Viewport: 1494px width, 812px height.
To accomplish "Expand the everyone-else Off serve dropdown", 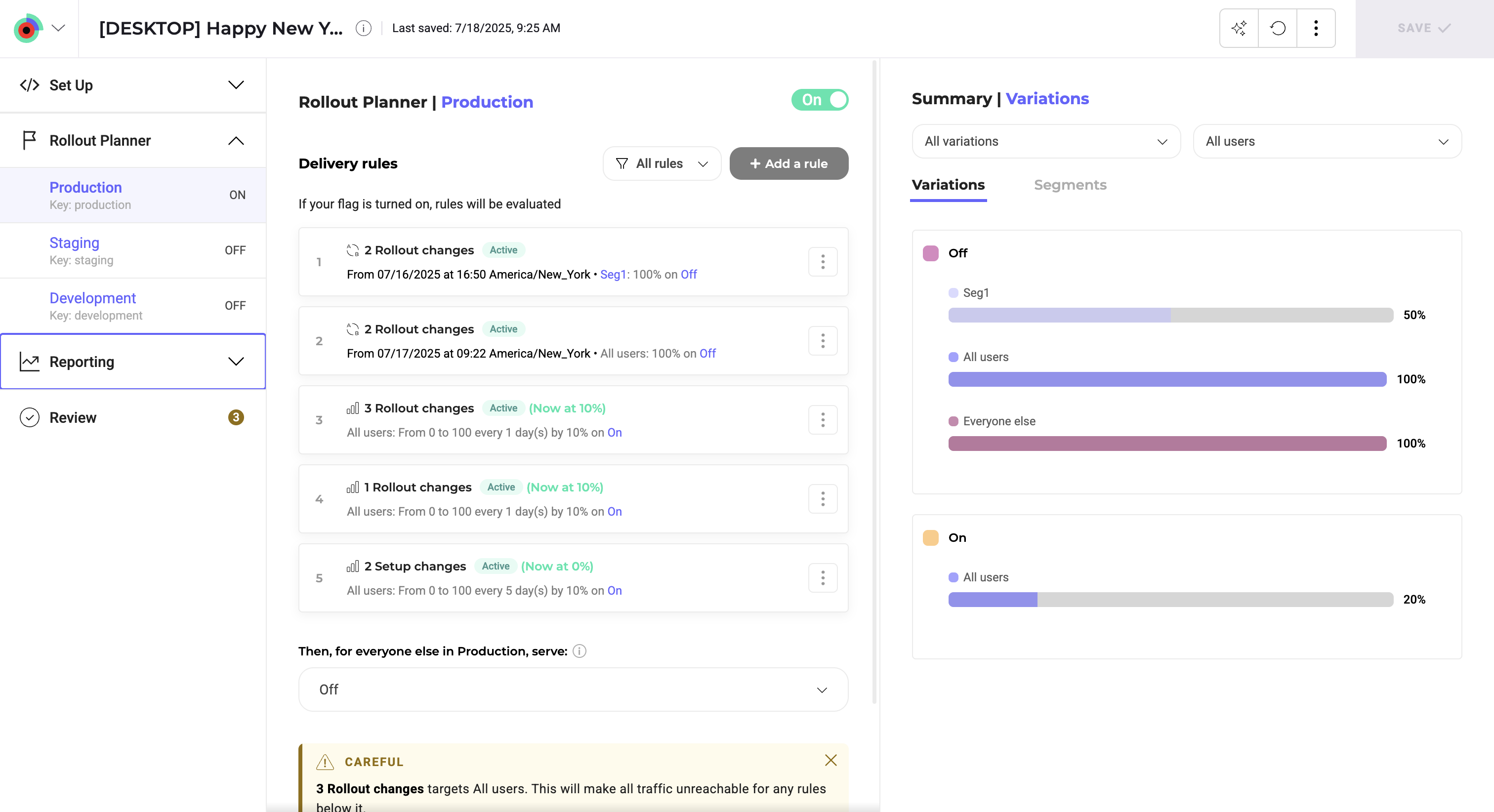I will coord(573,689).
